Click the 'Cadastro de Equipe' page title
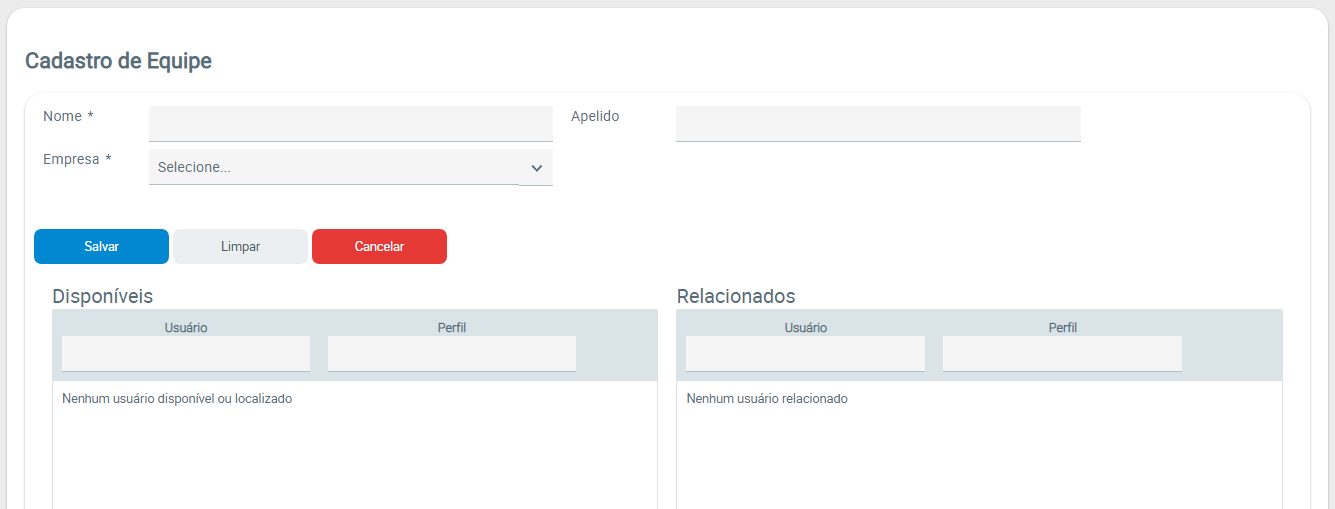Image resolution: width=1335 pixels, height=509 pixels. click(x=118, y=61)
